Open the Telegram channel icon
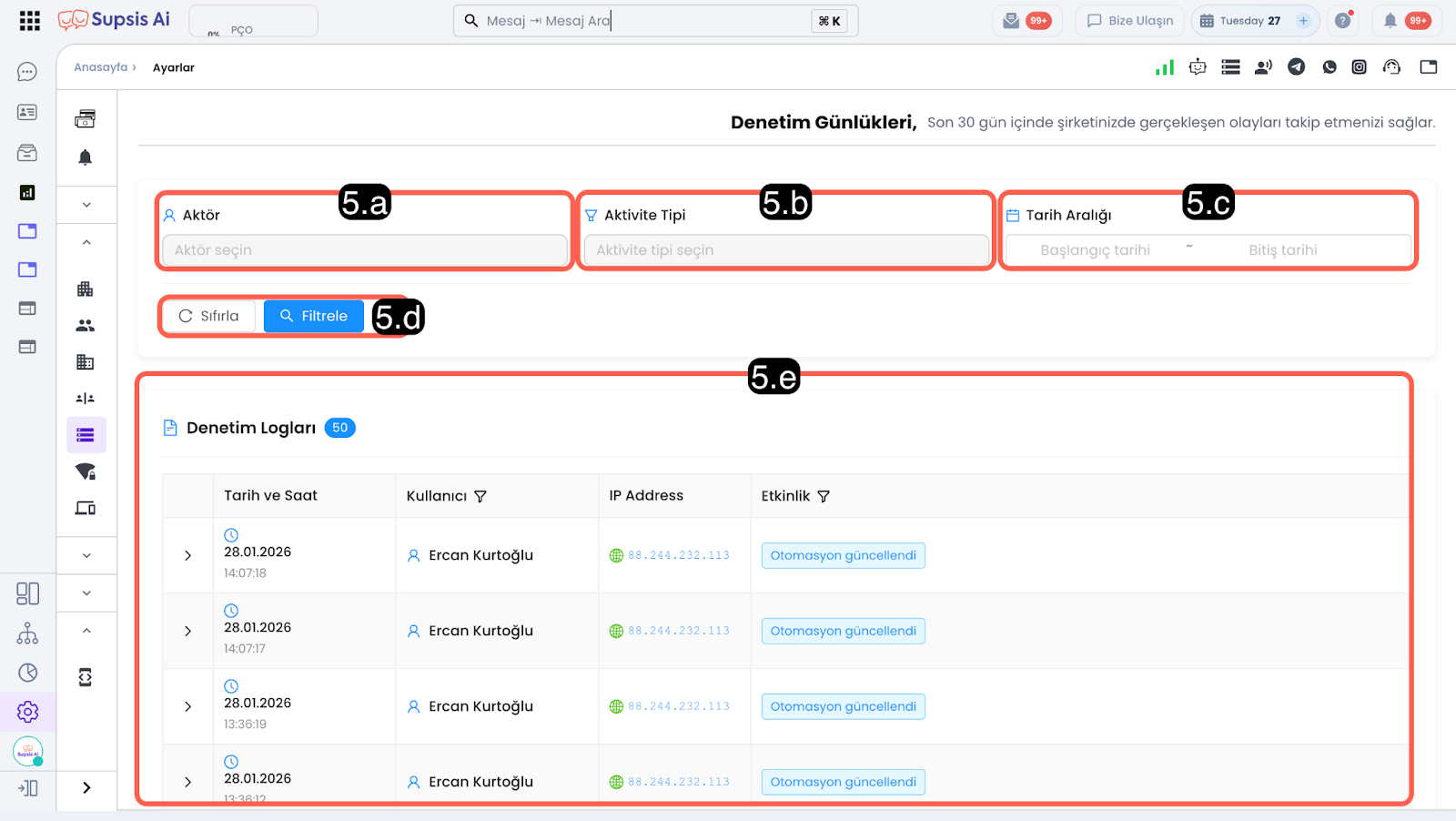 [x=1296, y=66]
